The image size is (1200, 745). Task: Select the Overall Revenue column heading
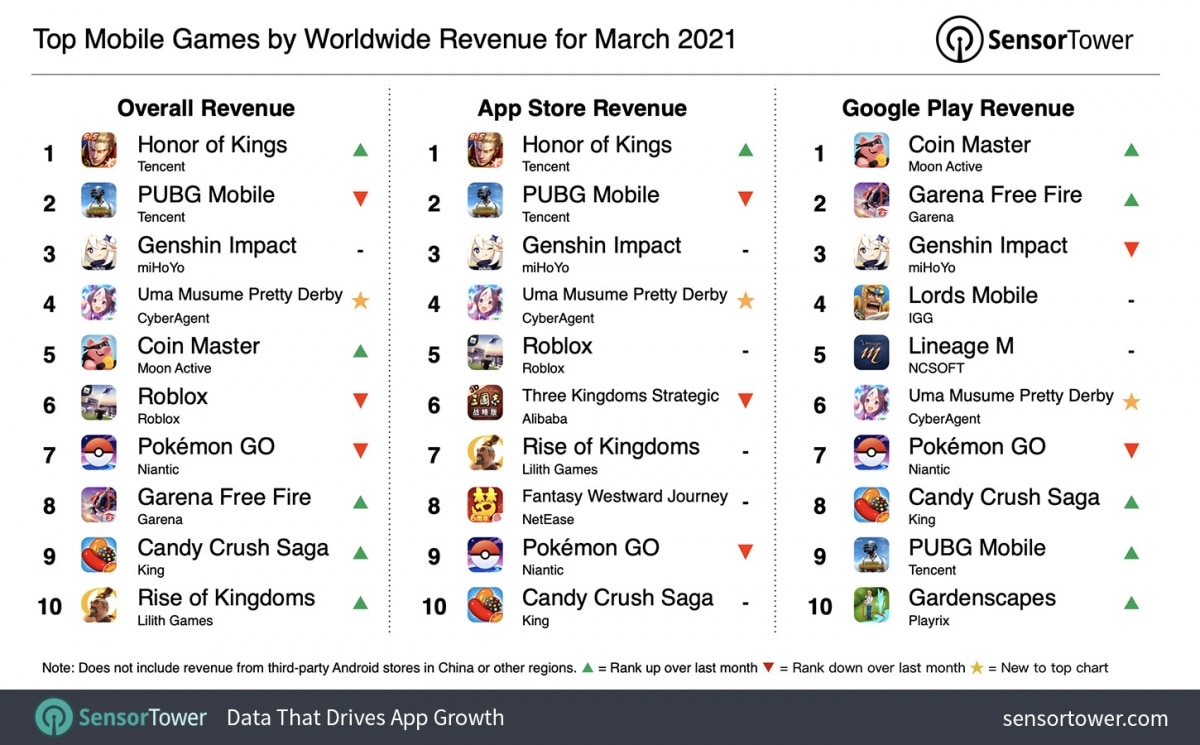206,108
